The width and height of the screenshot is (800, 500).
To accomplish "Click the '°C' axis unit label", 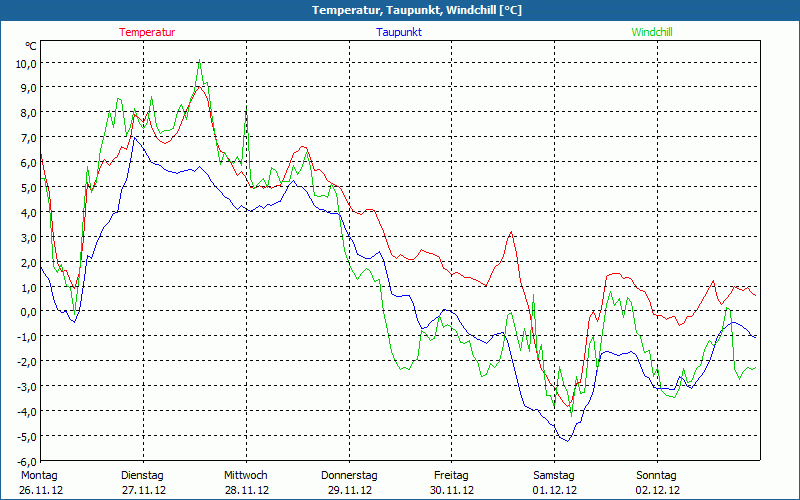I will pos(31,46).
